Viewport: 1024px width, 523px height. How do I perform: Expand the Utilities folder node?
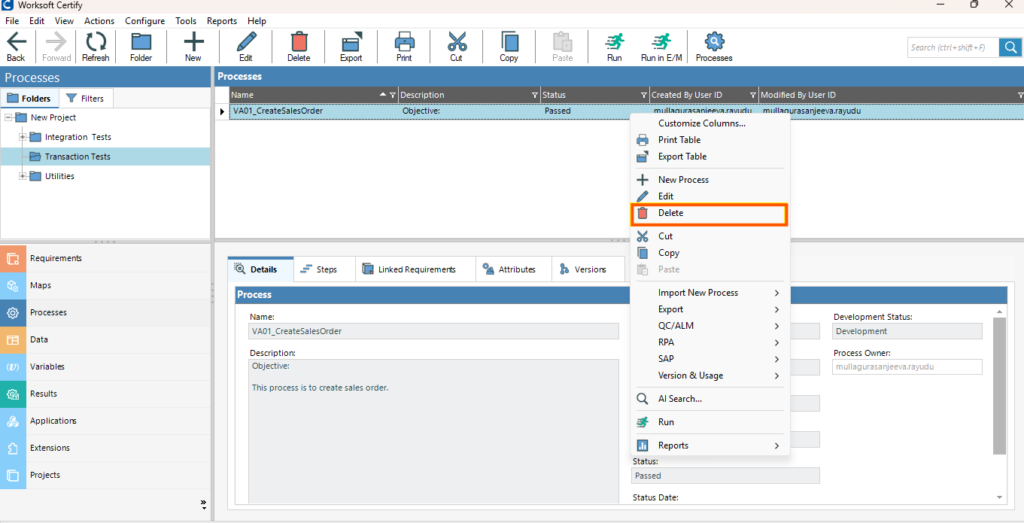point(22,176)
